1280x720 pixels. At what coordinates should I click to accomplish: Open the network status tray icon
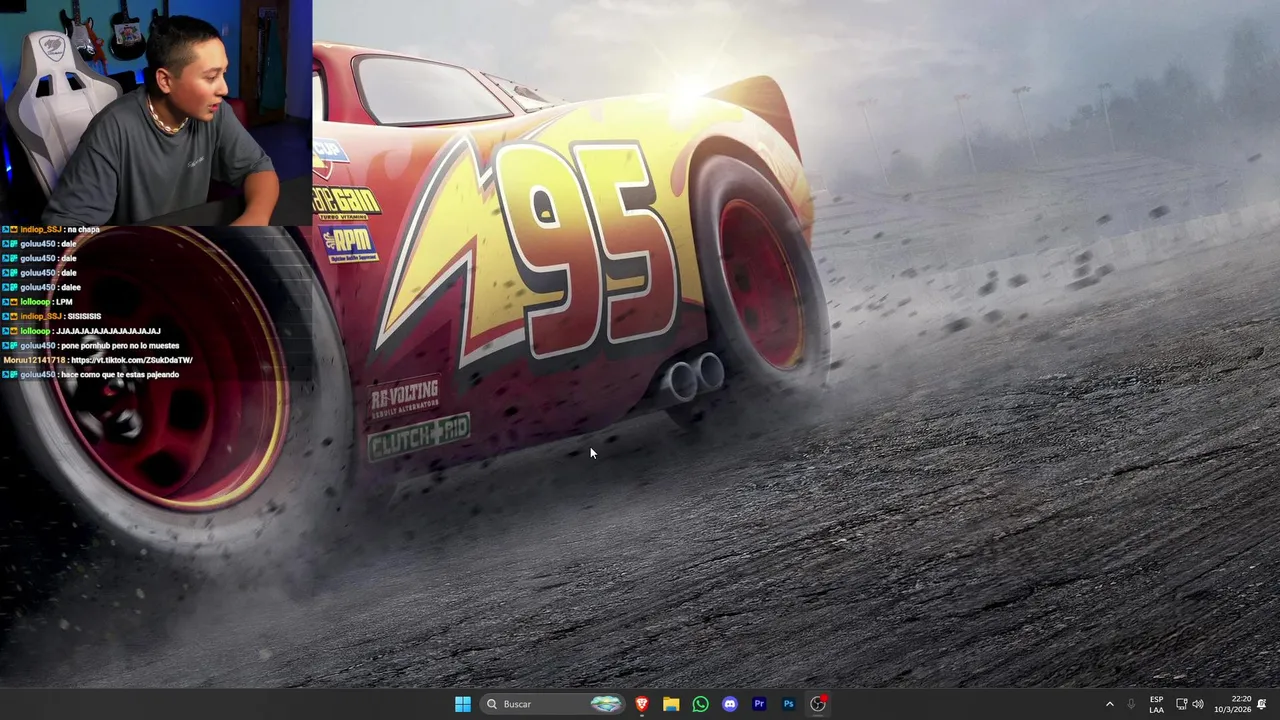tap(1181, 704)
